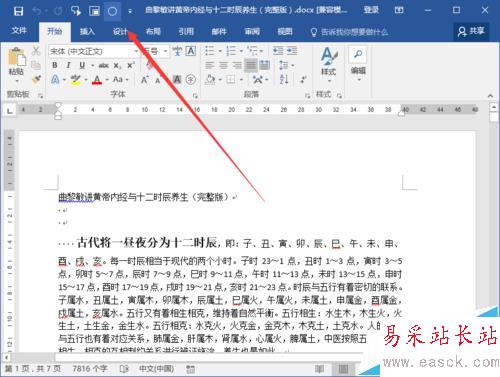This screenshot has height=377, width=500.
Task: Click the phonetic guide (拼音) icon
Action: click(x=177, y=51)
